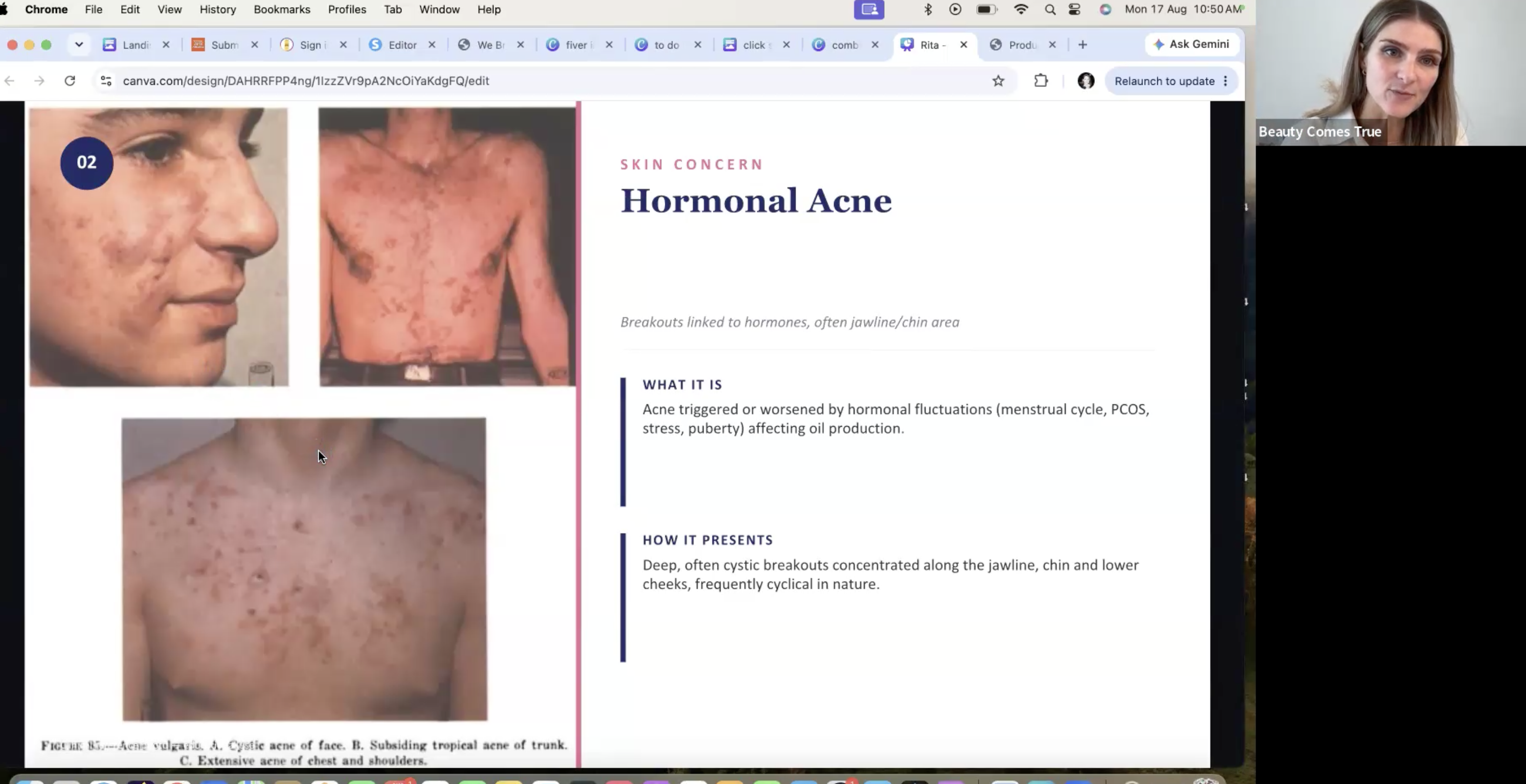This screenshot has height=784, width=1526.
Task: Open the View menu
Action: point(169,10)
